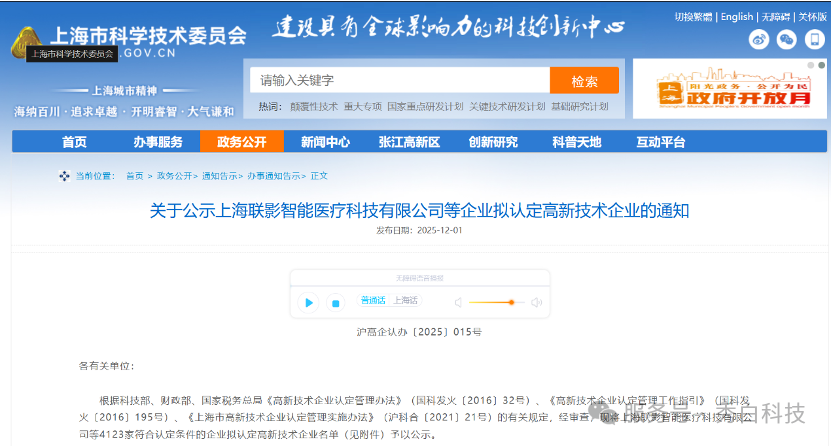The height and width of the screenshot is (446, 832).
Task: Open the 颠覆性技术 hot keyword link
Action: pos(313,106)
